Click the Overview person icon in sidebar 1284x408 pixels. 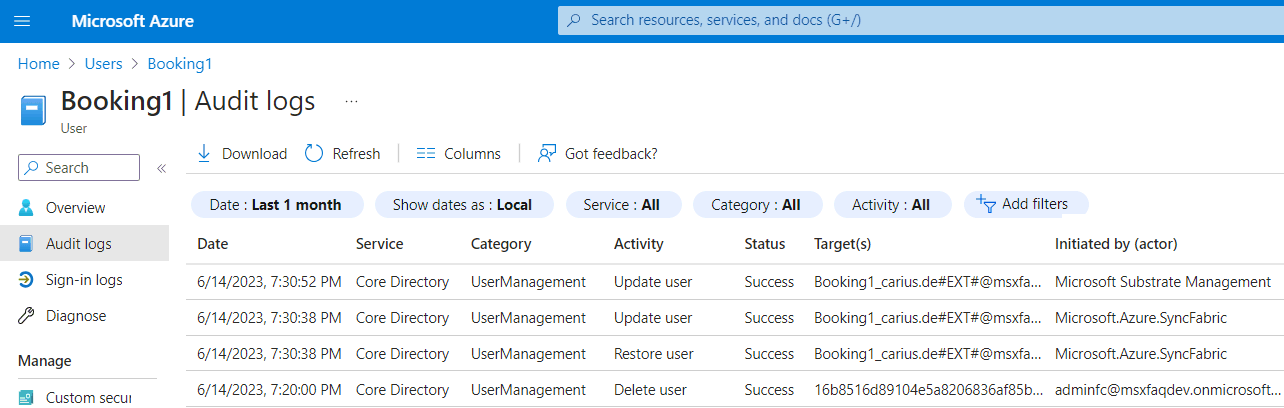coord(27,207)
